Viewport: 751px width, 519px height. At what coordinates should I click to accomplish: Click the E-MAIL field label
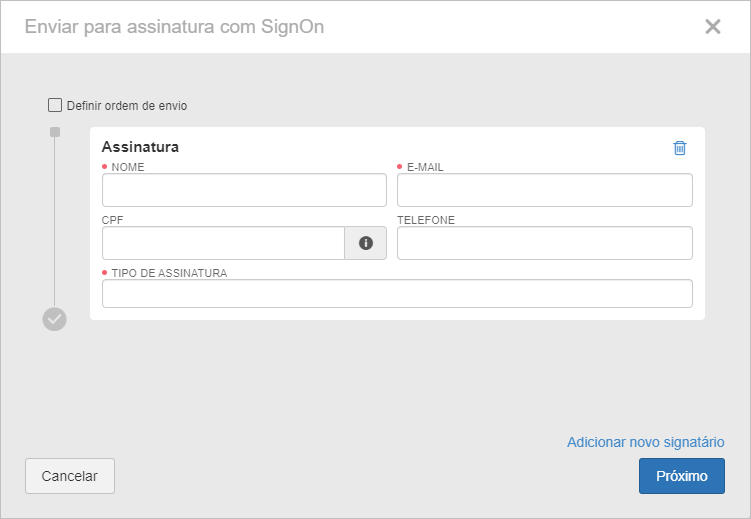point(425,167)
